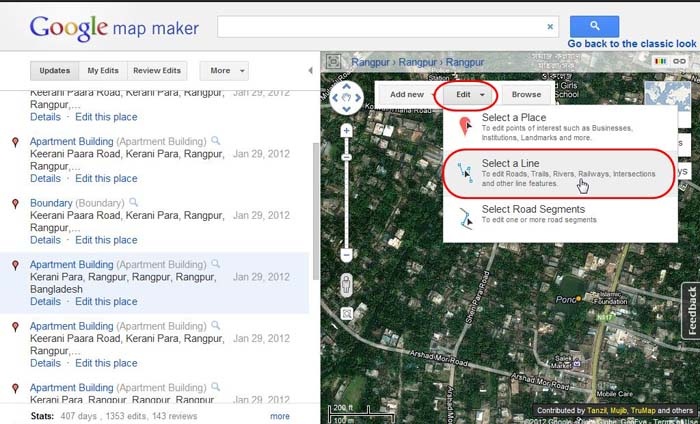
Task: Choose Select a Place from menu
Action: [560, 127]
